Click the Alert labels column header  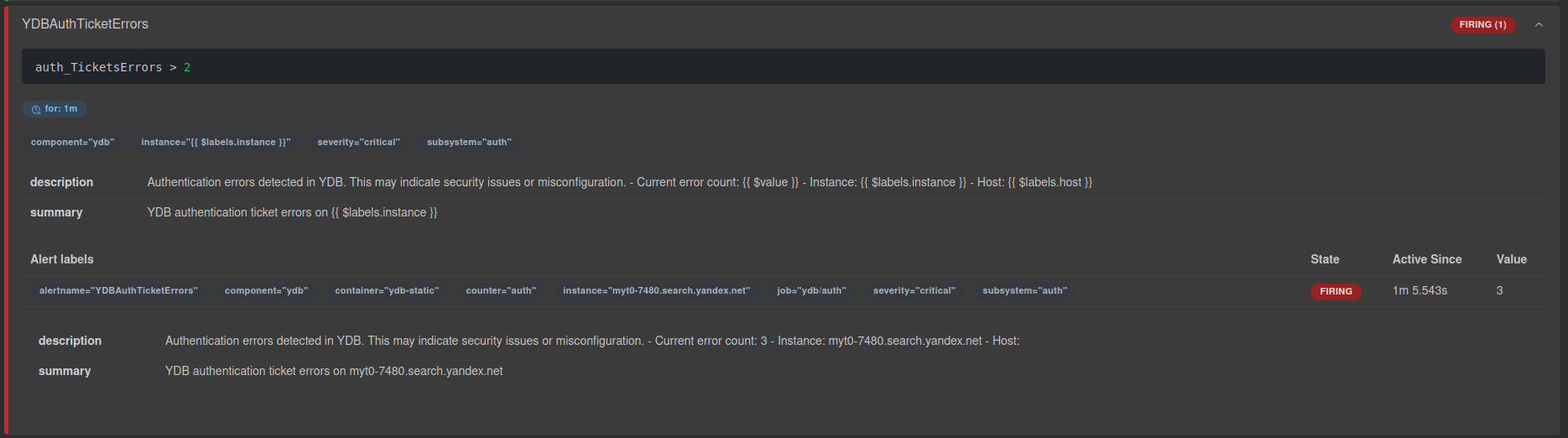point(62,259)
